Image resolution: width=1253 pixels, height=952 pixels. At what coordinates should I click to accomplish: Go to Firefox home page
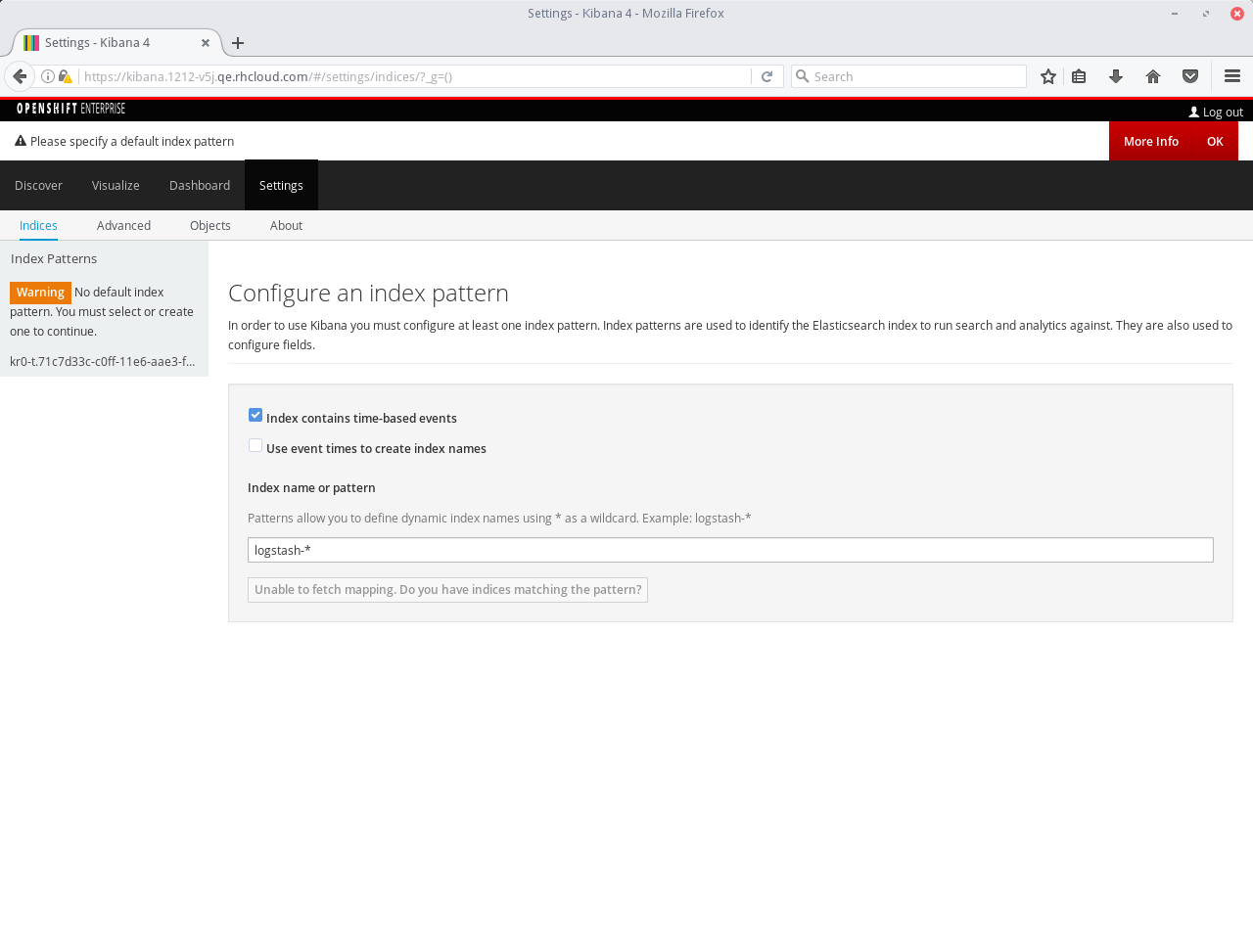[1153, 76]
